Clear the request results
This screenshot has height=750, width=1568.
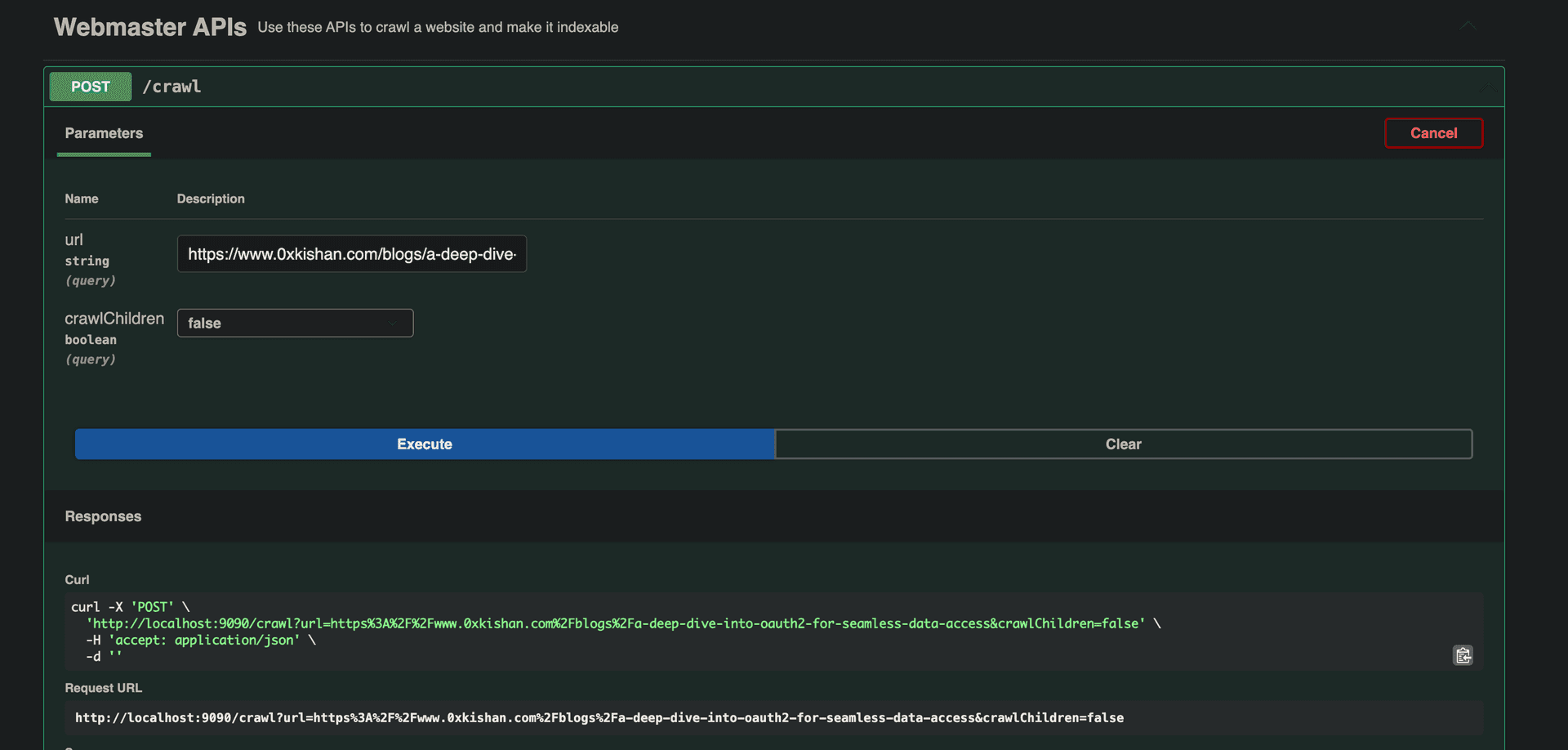[1123, 444]
